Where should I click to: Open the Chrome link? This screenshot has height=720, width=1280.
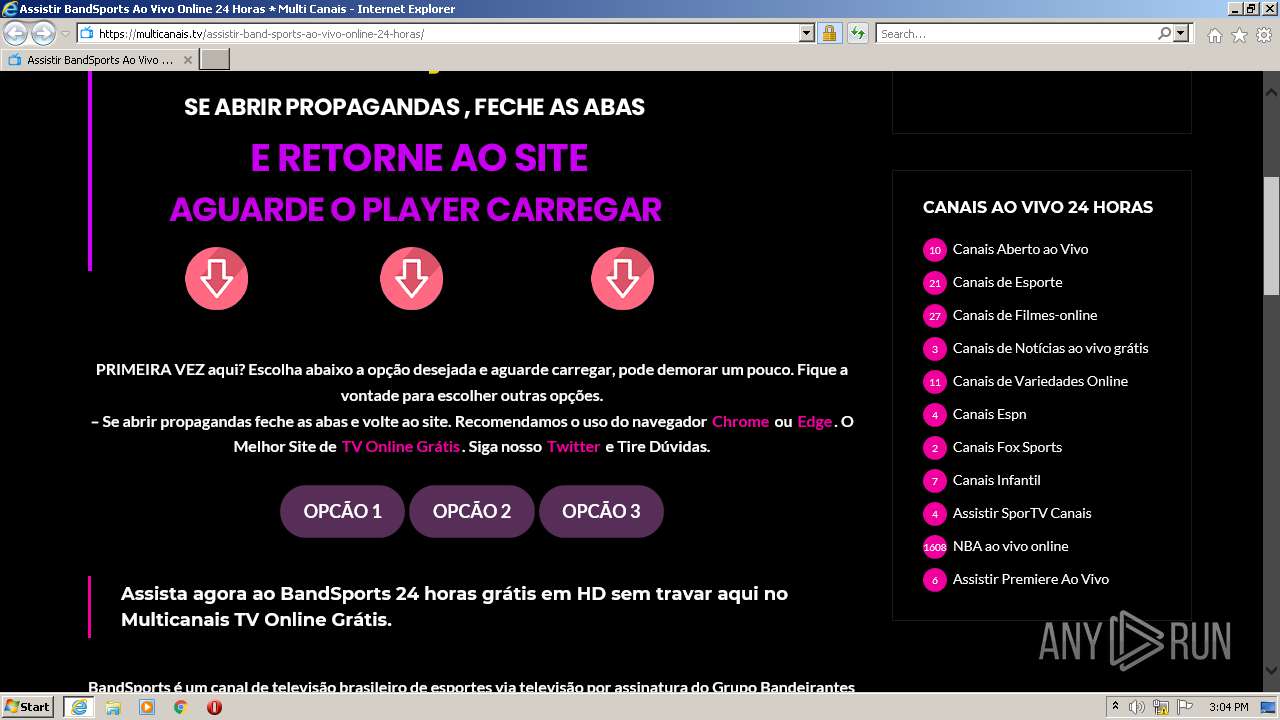[x=740, y=421]
